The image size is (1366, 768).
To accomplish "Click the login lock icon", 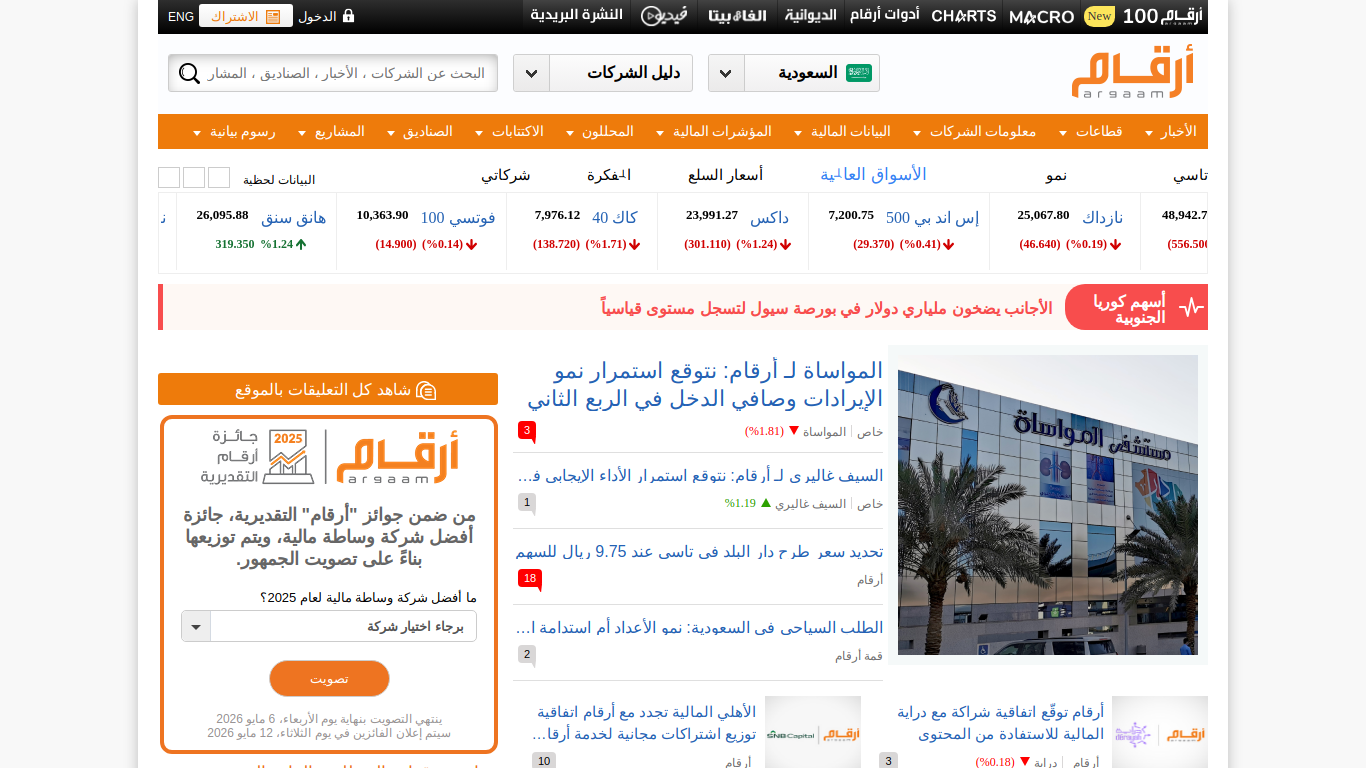I will (348, 16).
